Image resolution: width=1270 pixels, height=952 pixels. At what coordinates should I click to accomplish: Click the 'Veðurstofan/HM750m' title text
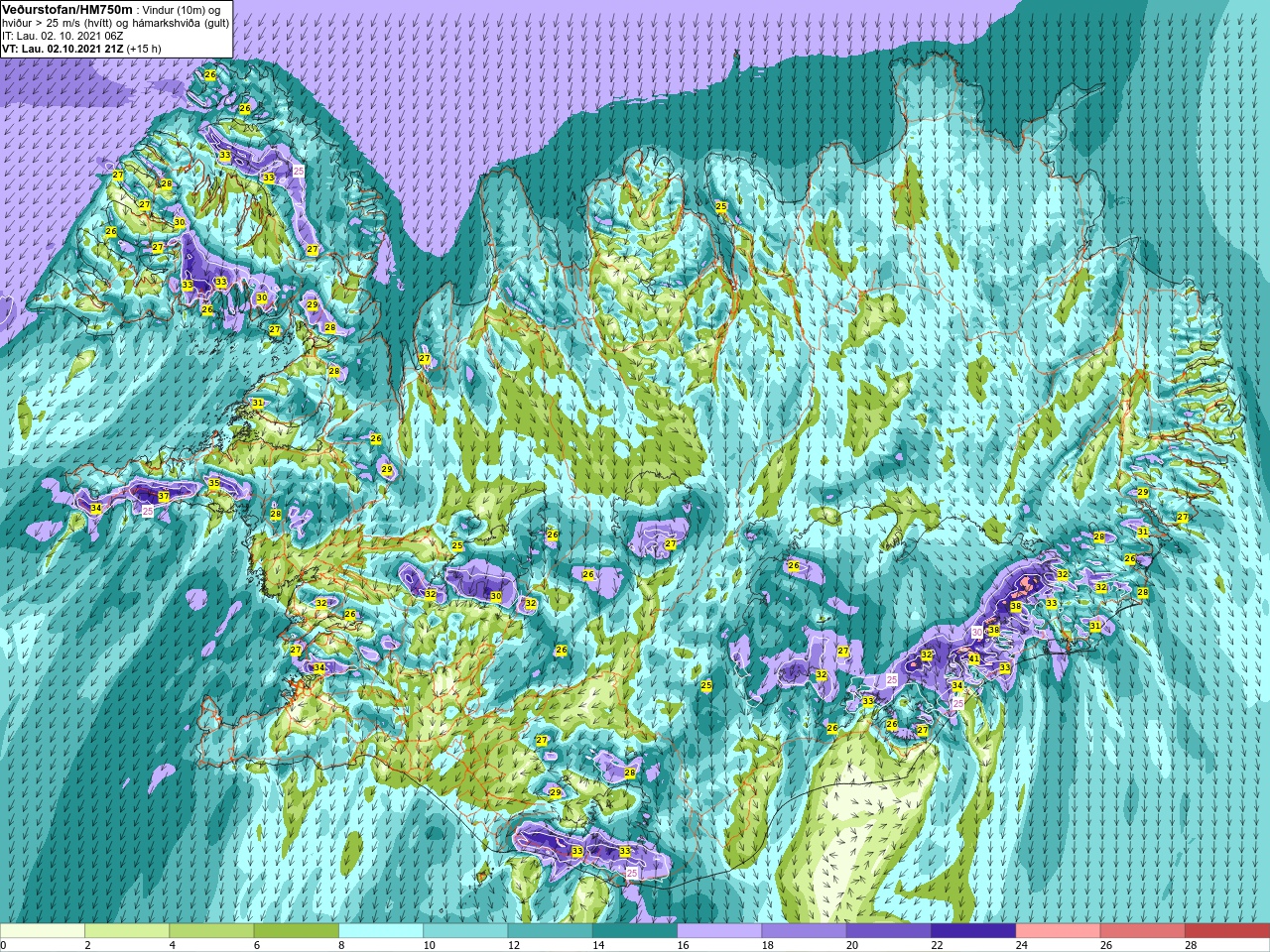(67, 9)
